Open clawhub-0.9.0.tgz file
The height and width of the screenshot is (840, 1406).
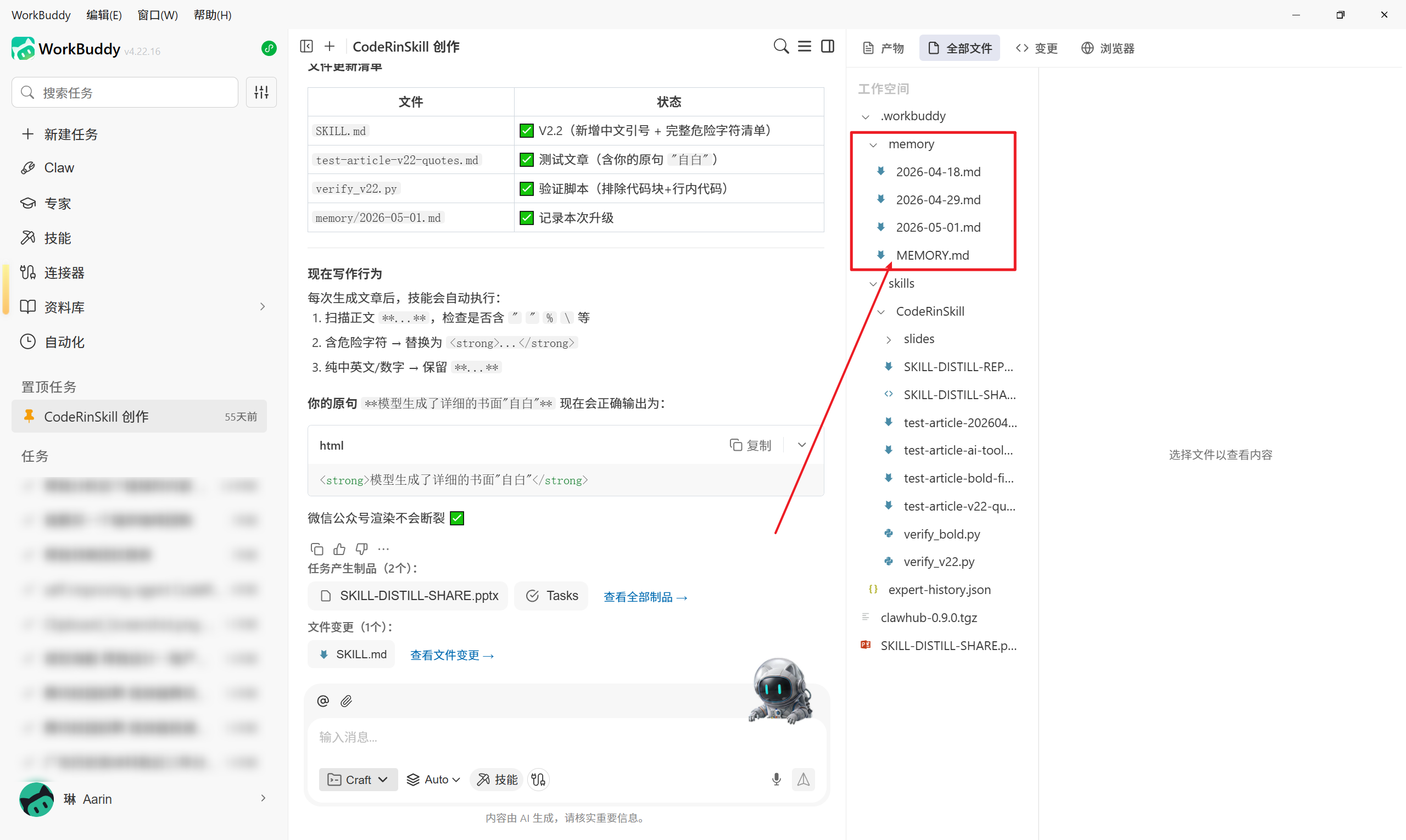point(928,618)
